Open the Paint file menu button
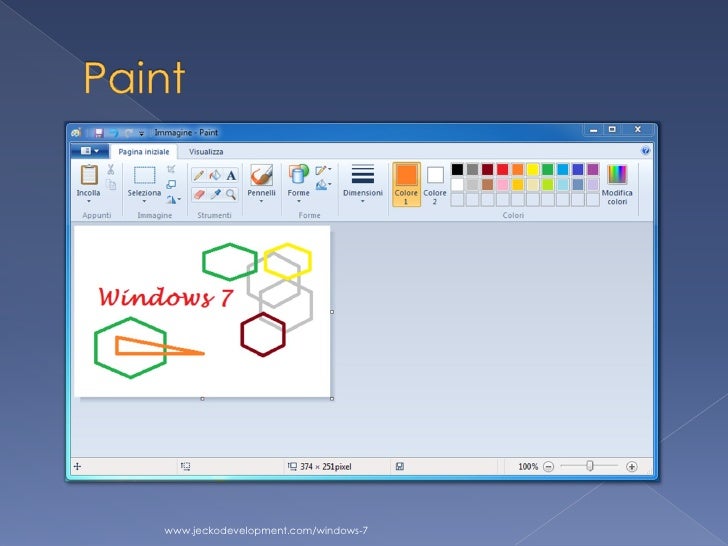This screenshot has height=546, width=728. coord(90,151)
